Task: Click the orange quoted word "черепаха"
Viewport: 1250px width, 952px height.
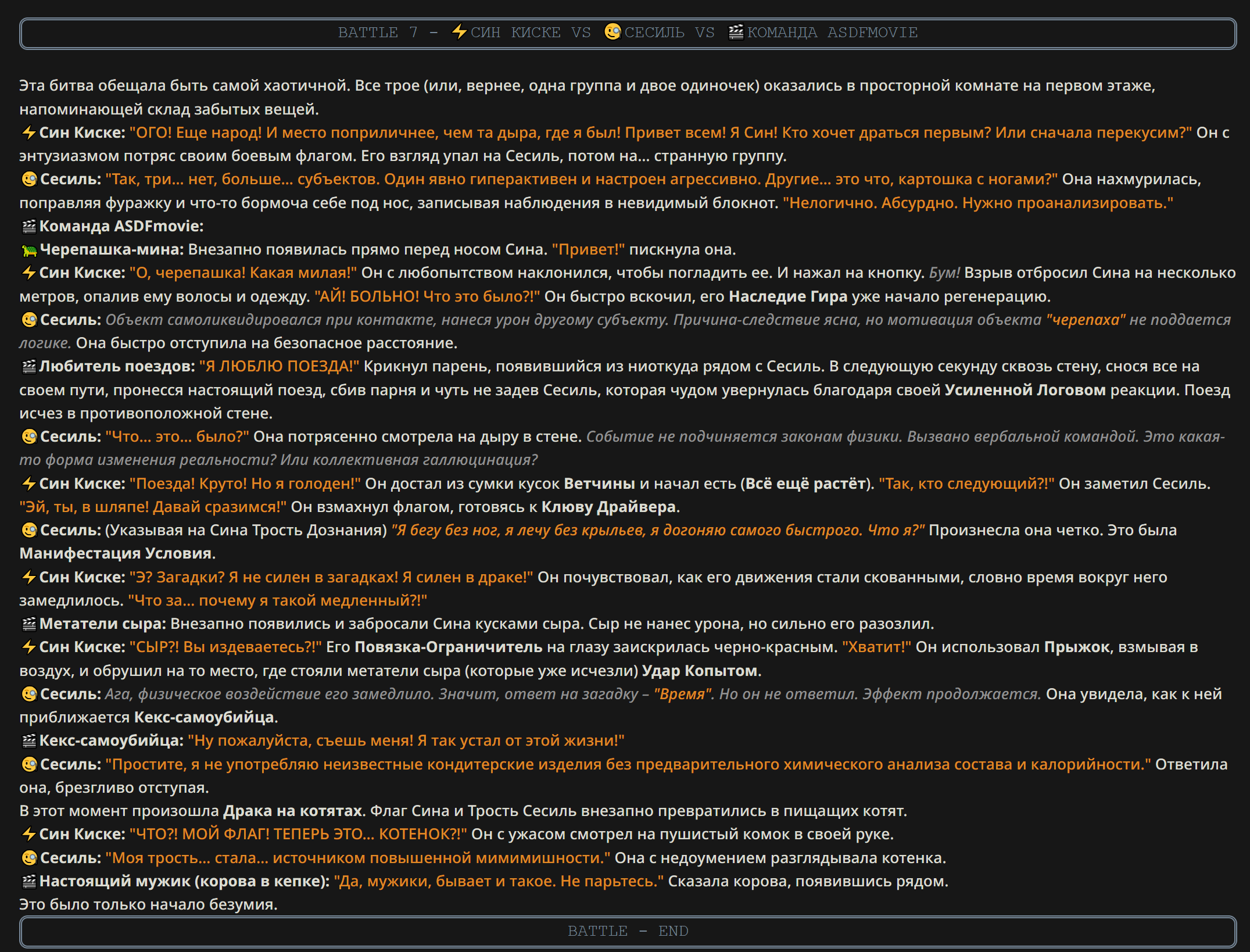Action: 1086,320
